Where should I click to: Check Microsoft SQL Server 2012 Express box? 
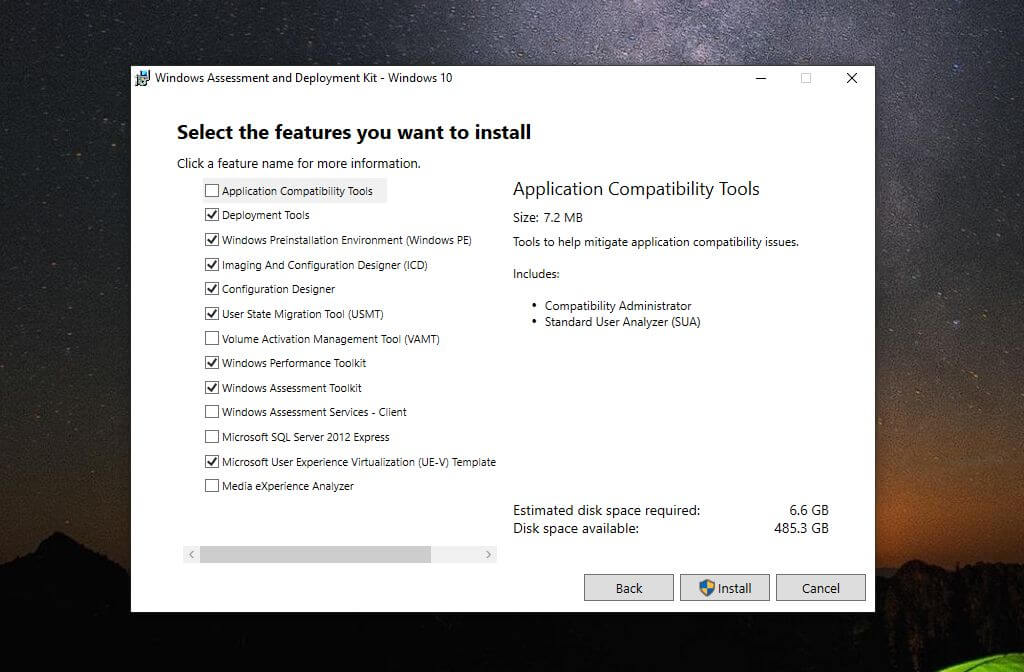pos(212,437)
